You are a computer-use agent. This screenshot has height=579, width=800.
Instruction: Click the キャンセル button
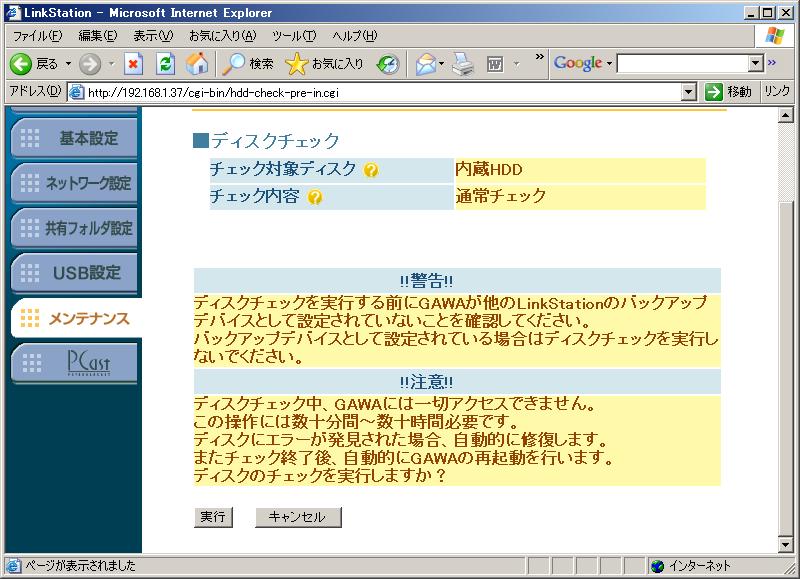point(298,517)
